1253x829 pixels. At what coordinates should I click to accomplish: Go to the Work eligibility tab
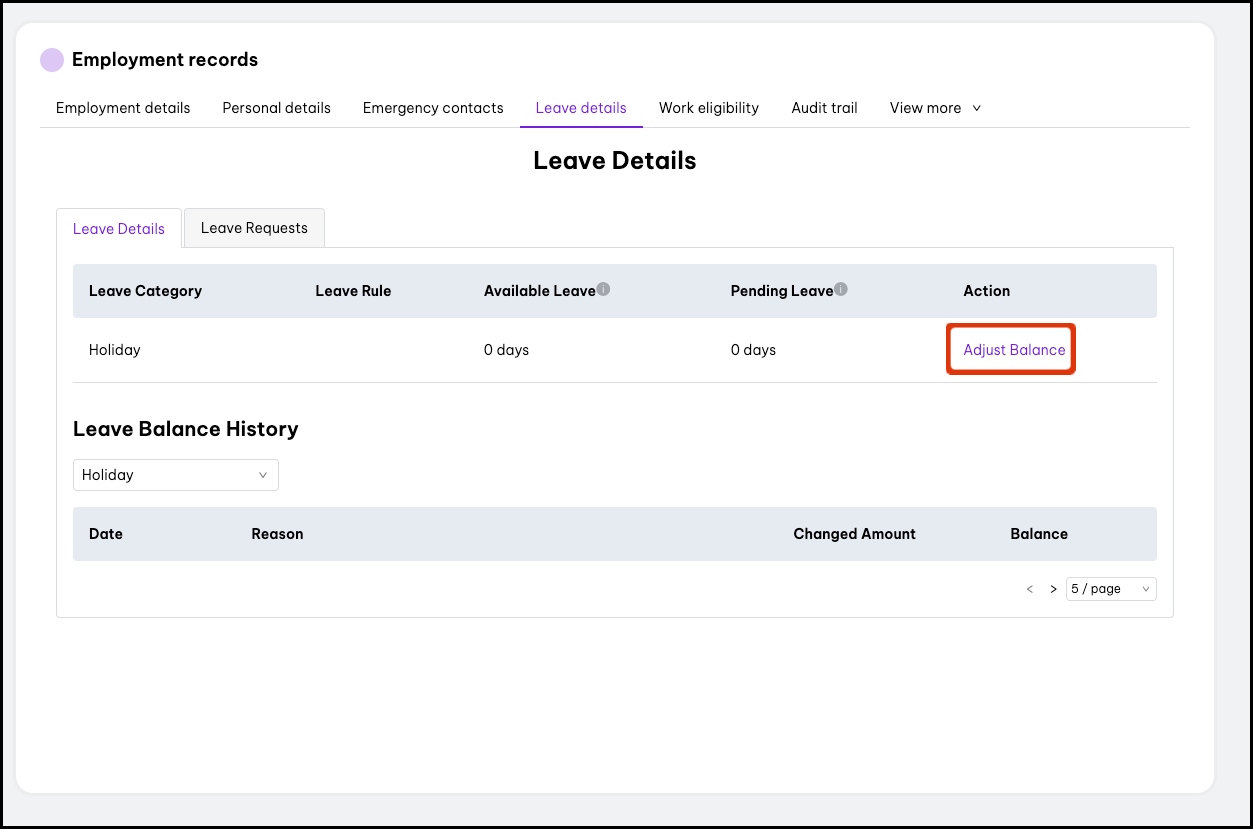coord(708,108)
